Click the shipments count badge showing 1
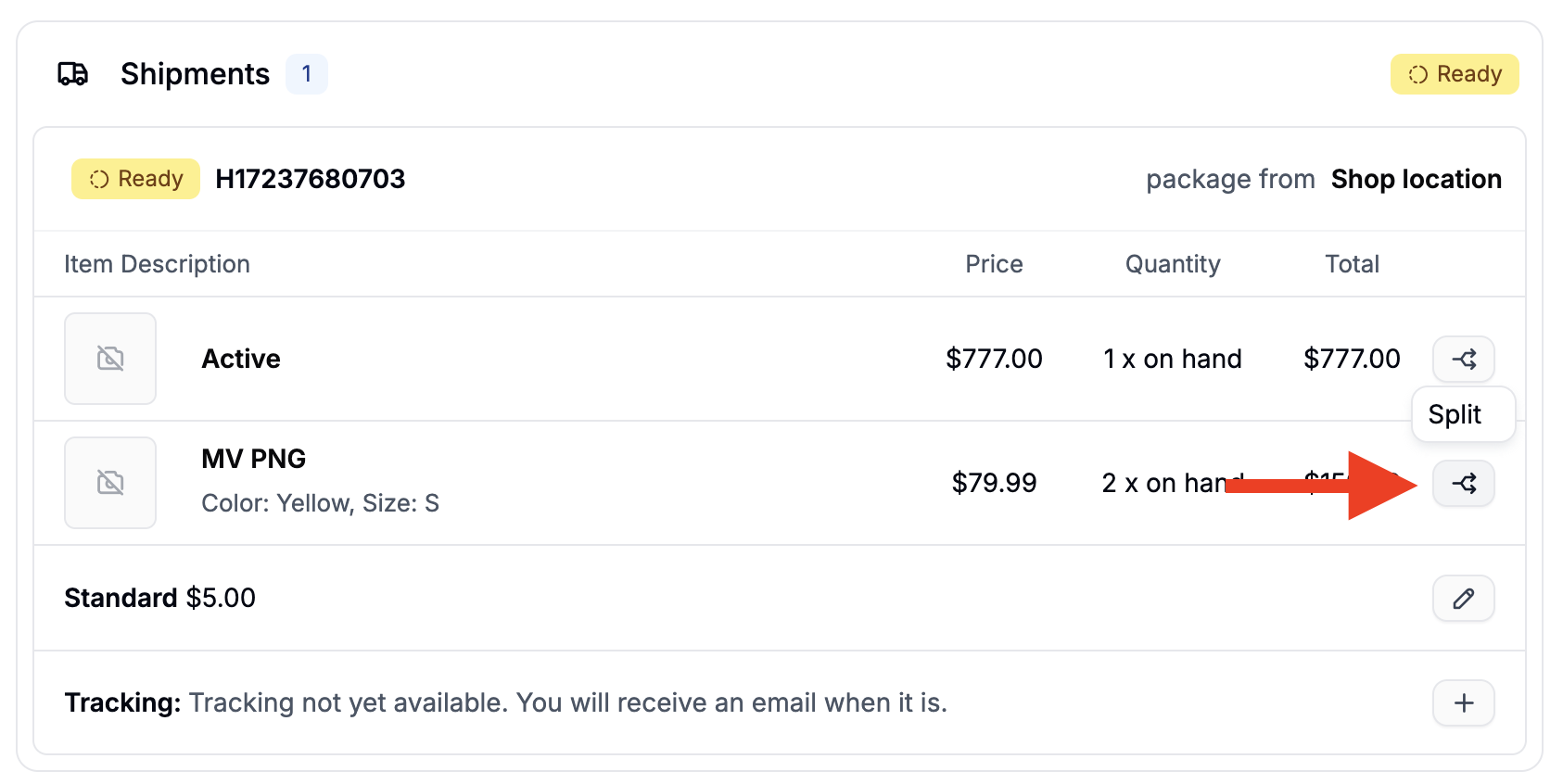Image resolution: width=1563 pixels, height=784 pixels. click(x=307, y=74)
